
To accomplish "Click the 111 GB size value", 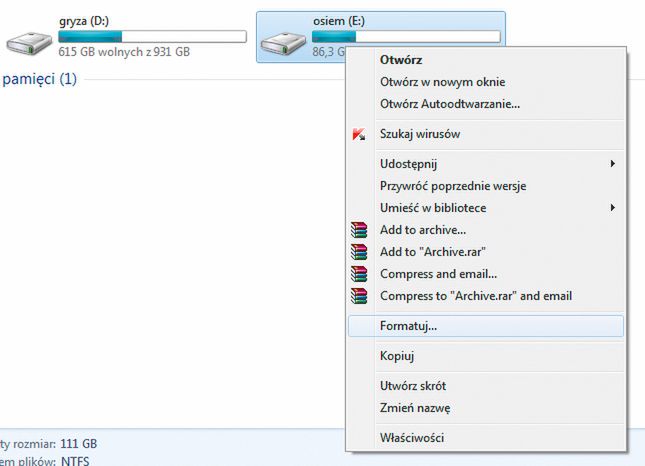I will tap(79, 444).
